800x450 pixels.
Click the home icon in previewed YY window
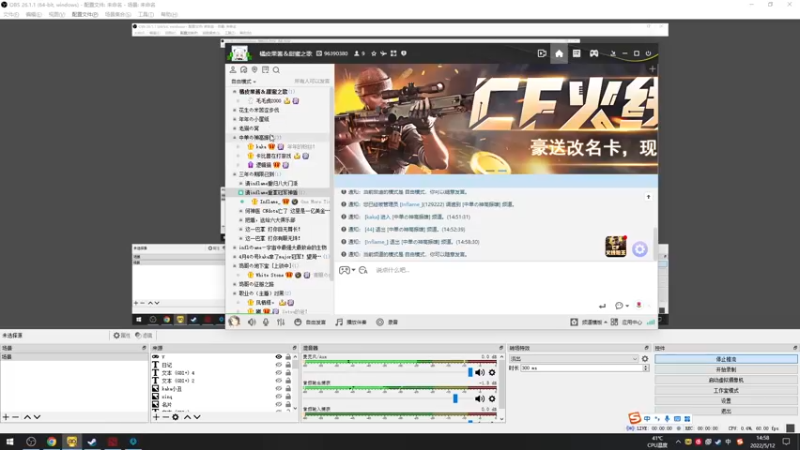pos(559,54)
